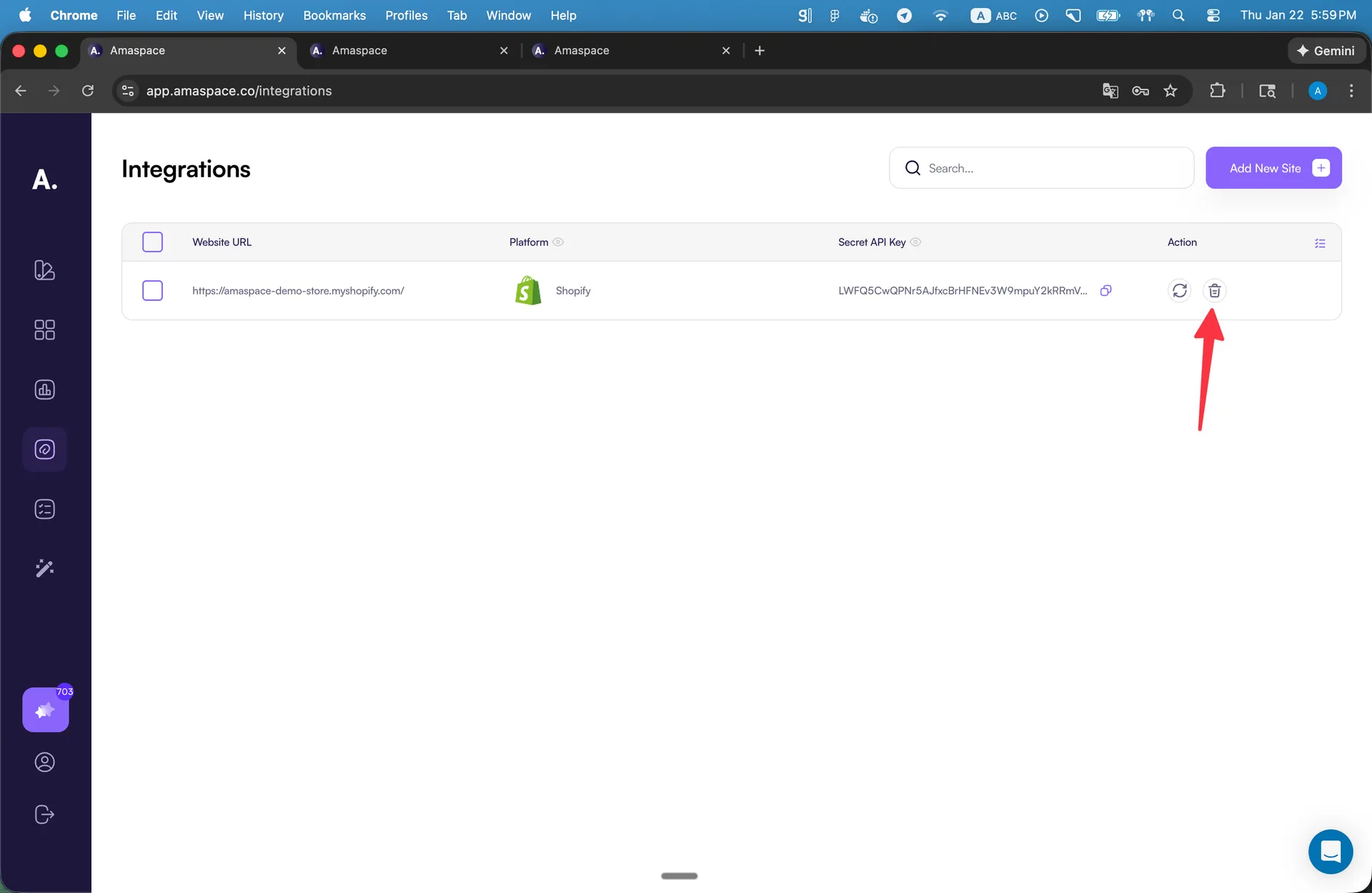Open the dashboard grid icon in sidebar
The image size is (1372, 893).
click(x=44, y=330)
